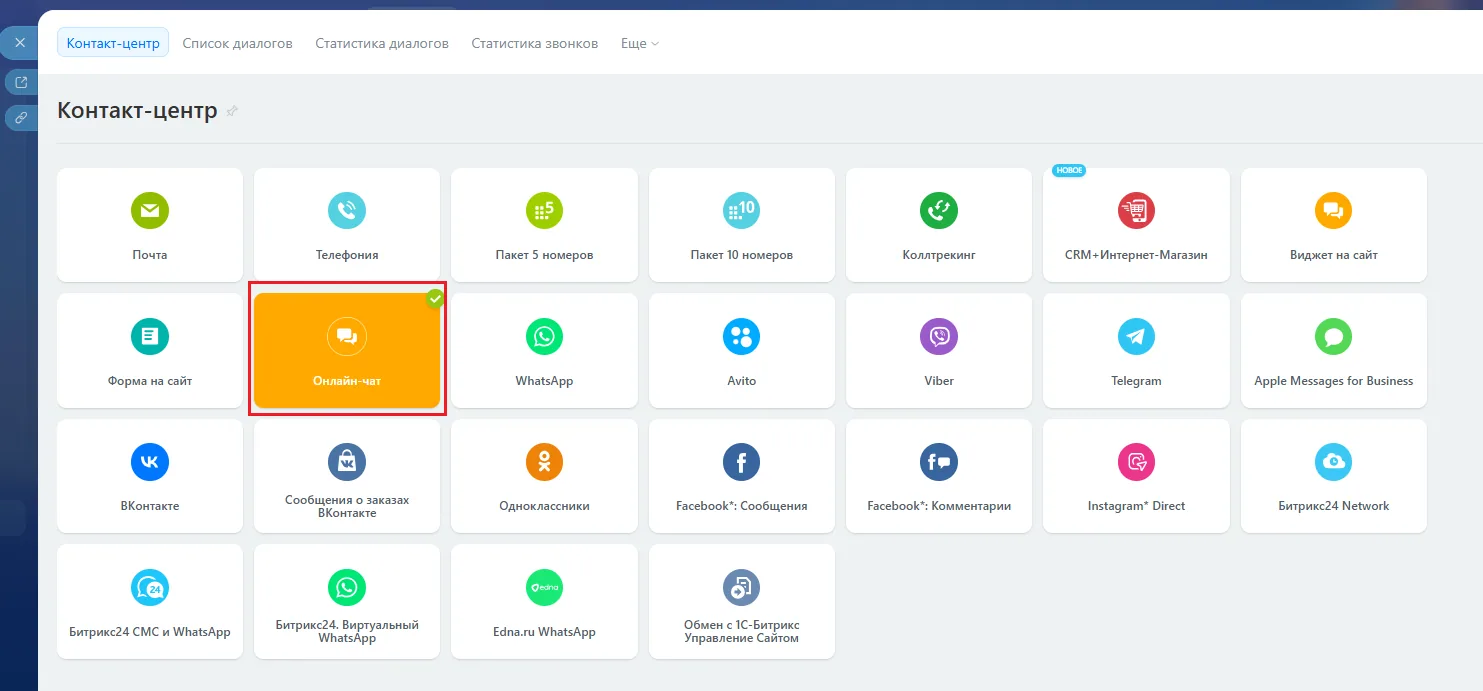
Task: Open the ВКонтакте channel icon
Action: 150,461
